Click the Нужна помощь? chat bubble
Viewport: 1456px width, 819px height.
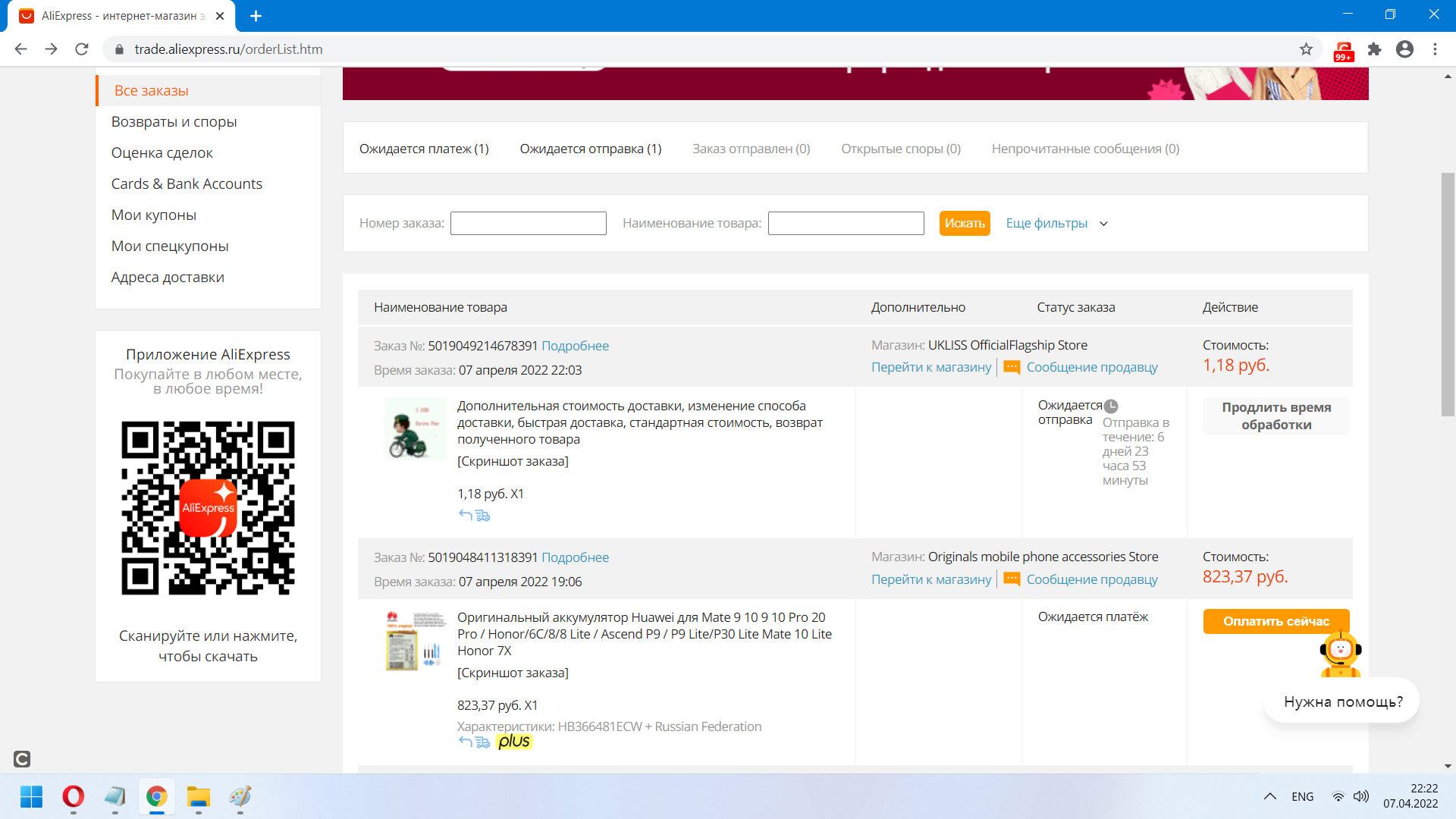point(1343,701)
